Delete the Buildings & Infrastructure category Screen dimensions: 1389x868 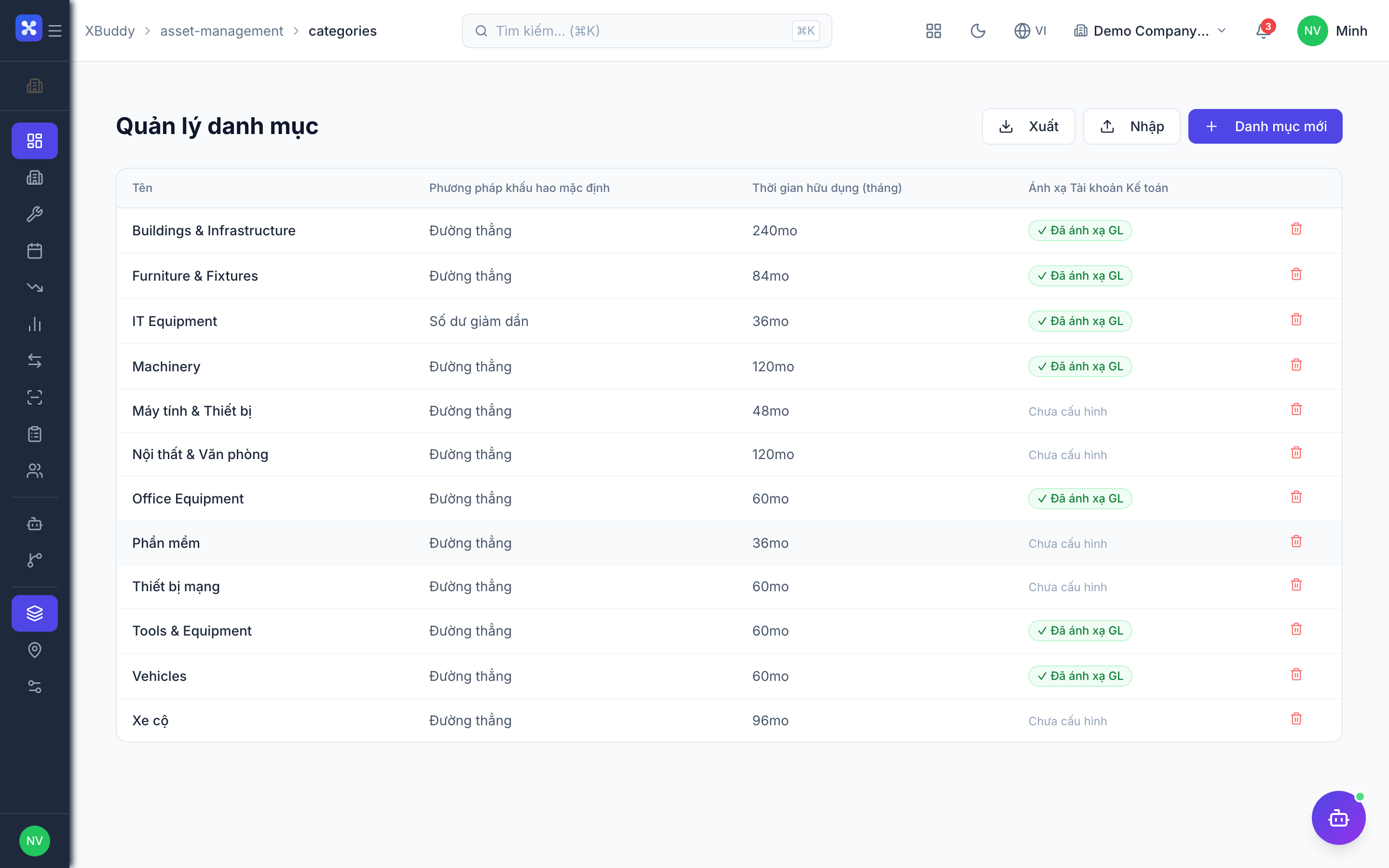click(1296, 229)
